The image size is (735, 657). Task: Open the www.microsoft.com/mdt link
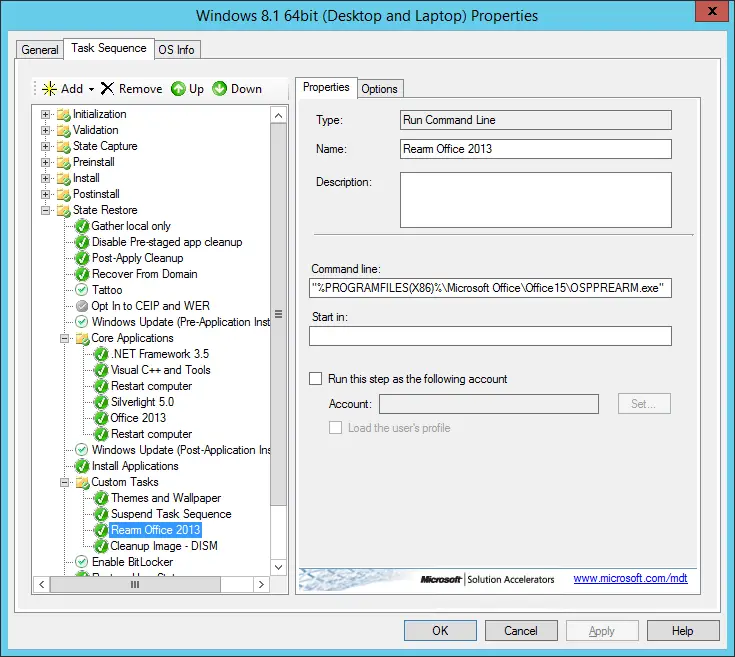pyautogui.click(x=630, y=578)
